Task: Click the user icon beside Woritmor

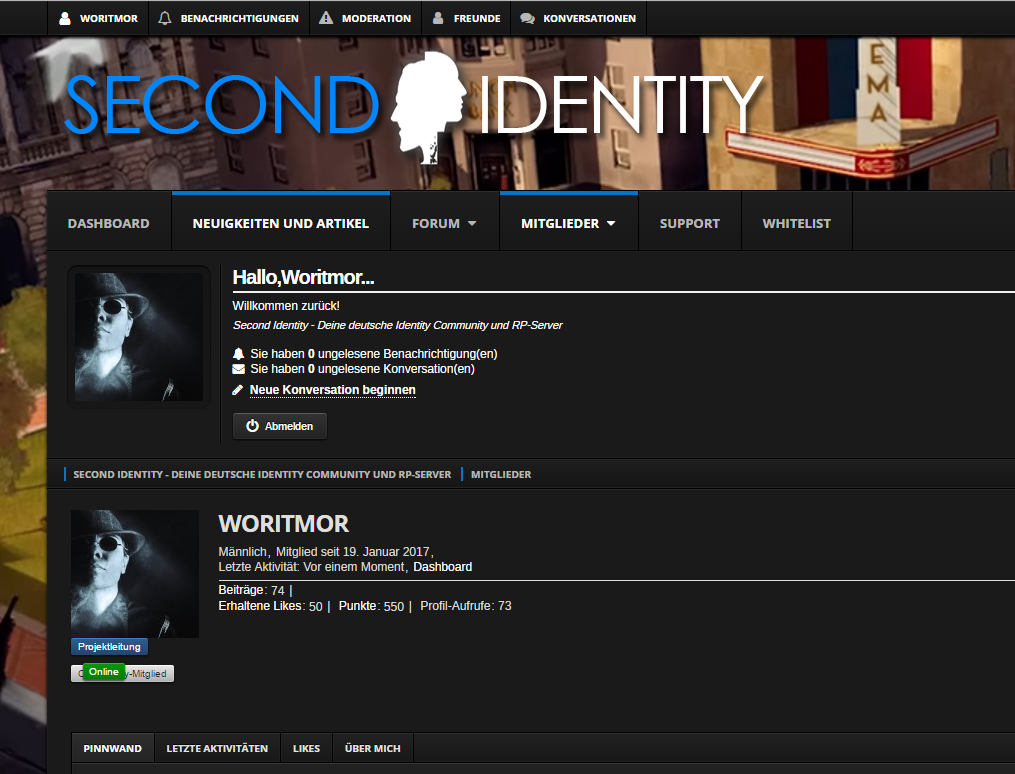Action: (65, 18)
